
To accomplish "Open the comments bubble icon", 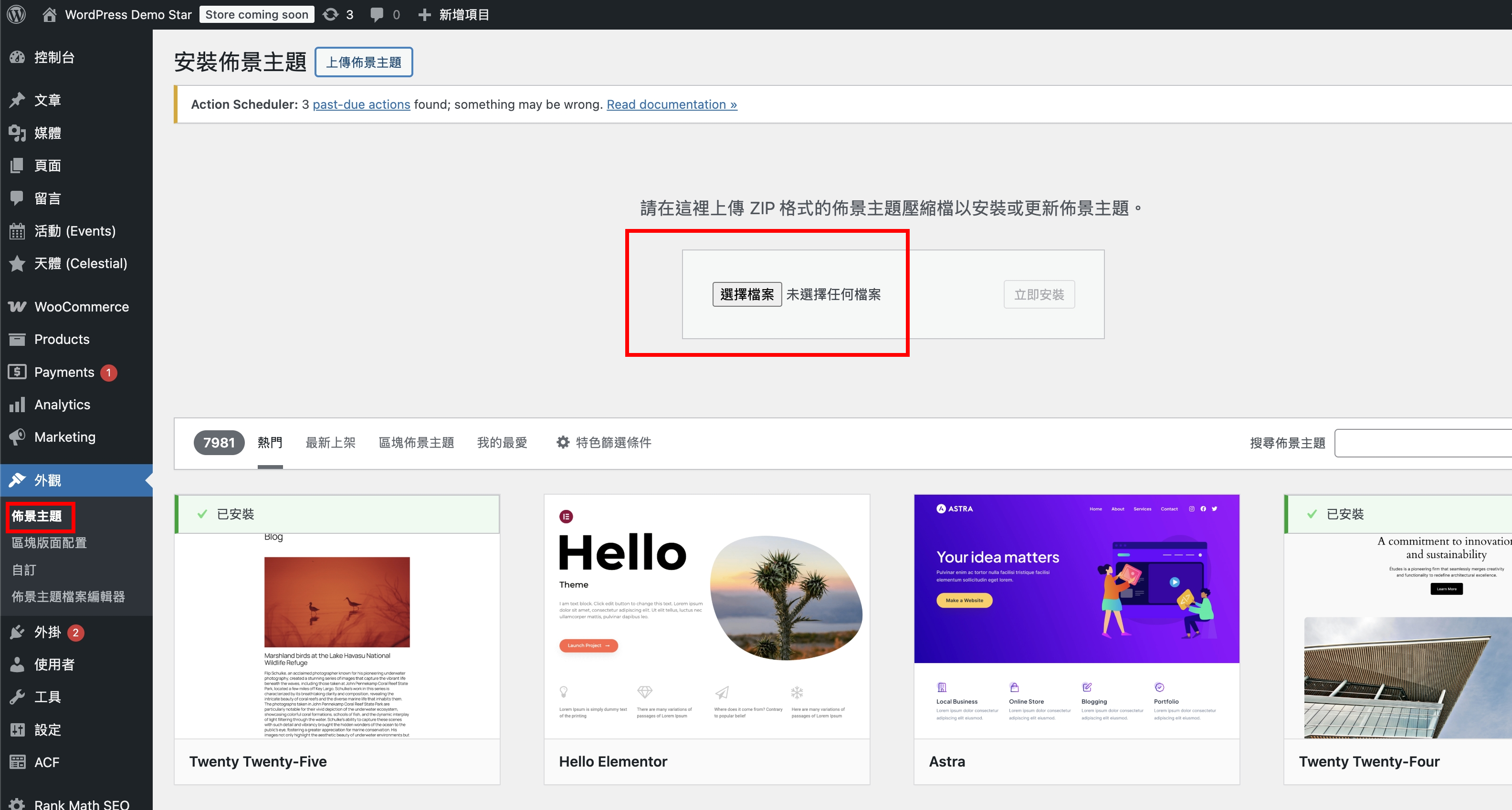I will 377,14.
